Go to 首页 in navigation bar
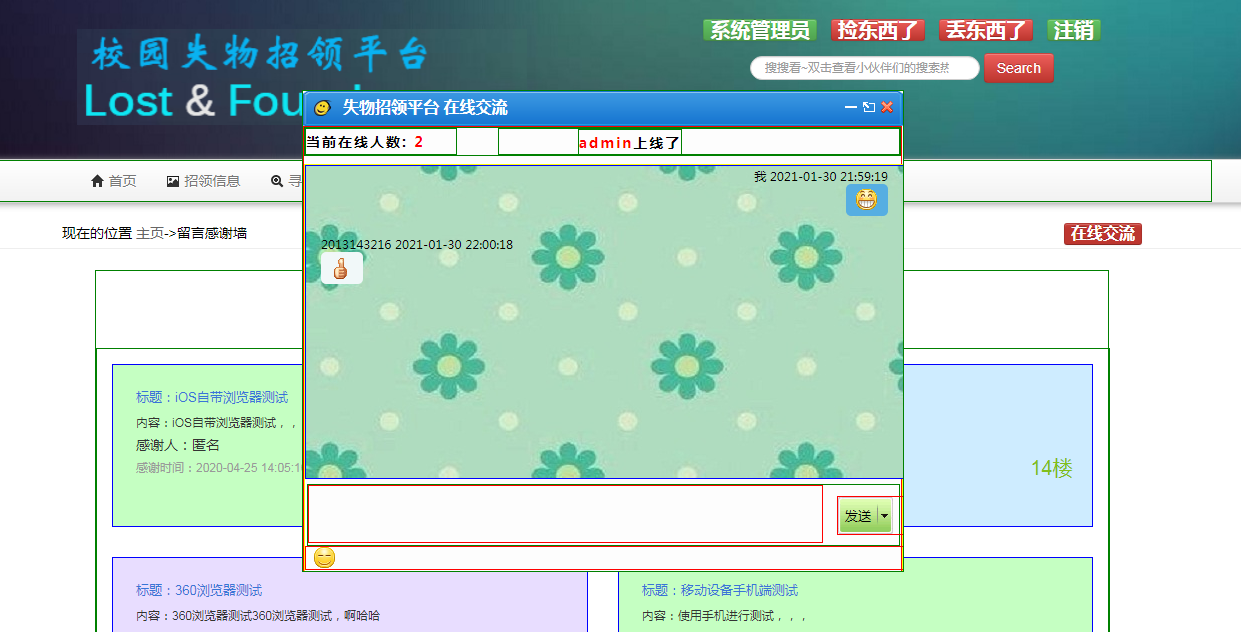This screenshot has height=632, width=1241. click(x=122, y=181)
